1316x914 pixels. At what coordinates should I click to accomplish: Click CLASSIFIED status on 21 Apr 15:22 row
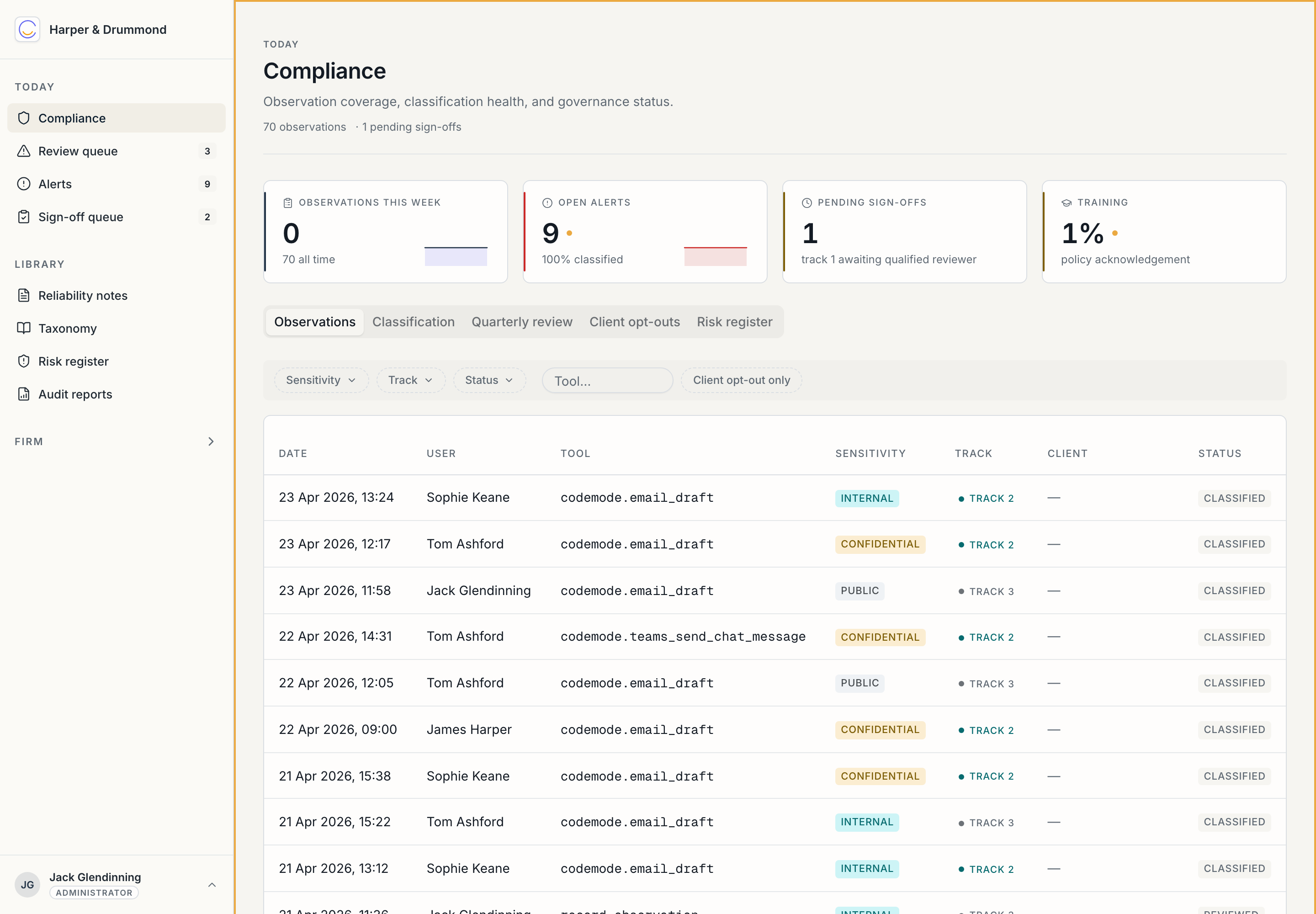1234,822
